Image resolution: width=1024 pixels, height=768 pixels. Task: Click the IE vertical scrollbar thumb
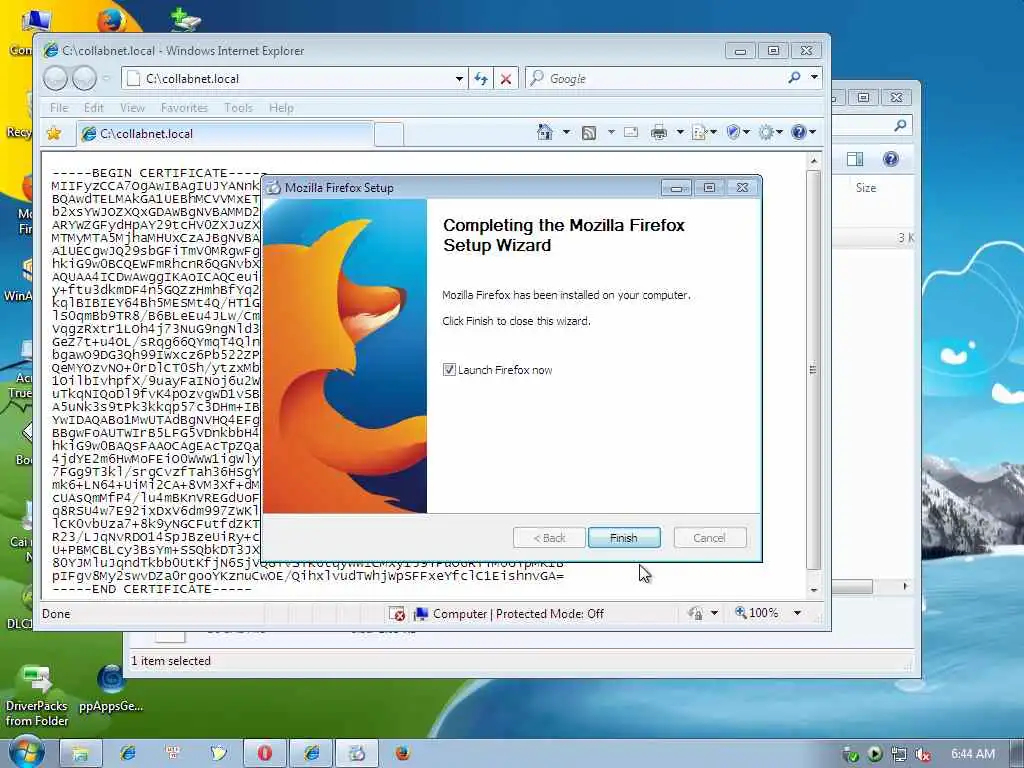814,370
